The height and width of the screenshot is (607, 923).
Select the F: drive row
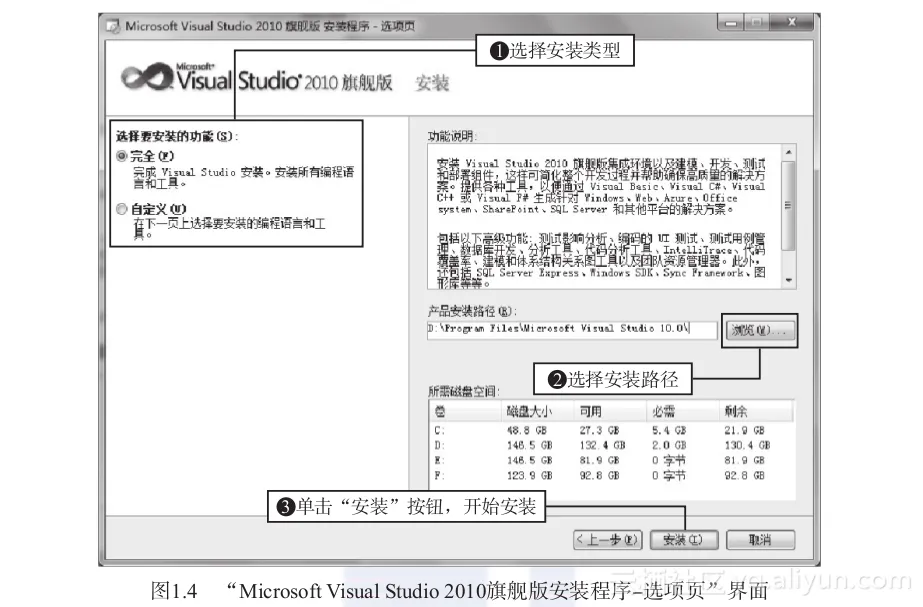point(612,475)
